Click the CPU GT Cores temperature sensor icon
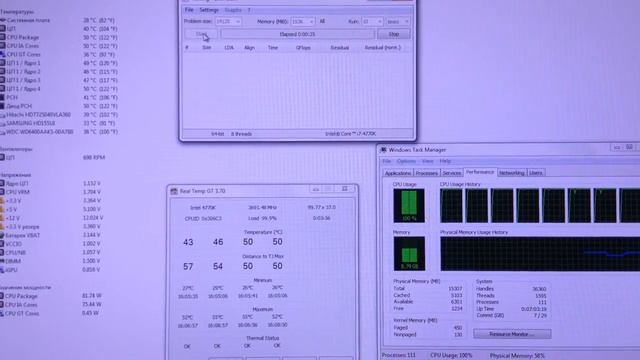This screenshot has height=360, width=640. click(x=2, y=54)
